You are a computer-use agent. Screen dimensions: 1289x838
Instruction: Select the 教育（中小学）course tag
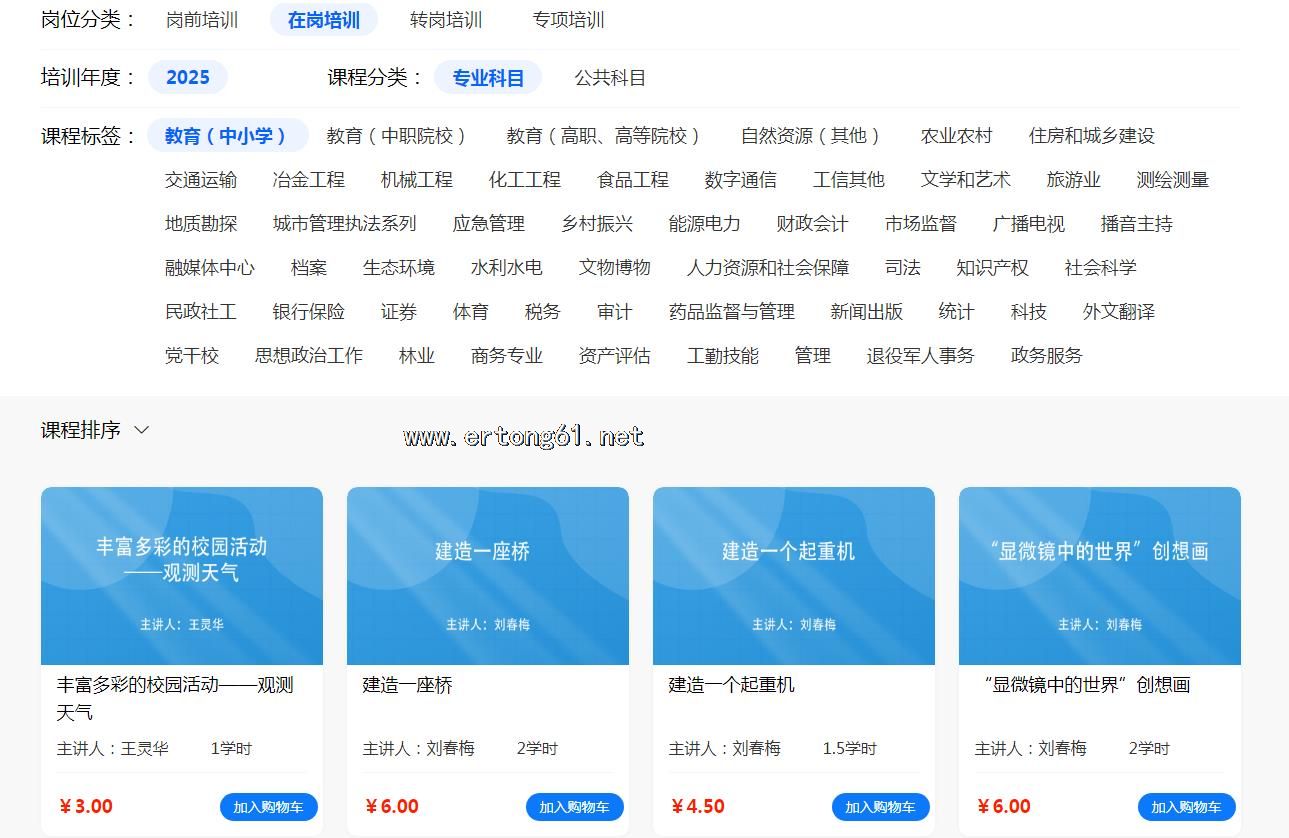click(x=226, y=136)
